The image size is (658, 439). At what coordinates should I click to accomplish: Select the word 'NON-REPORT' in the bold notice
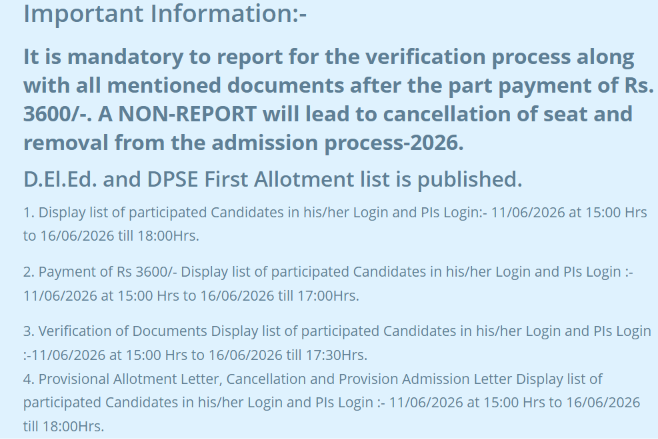(187, 114)
